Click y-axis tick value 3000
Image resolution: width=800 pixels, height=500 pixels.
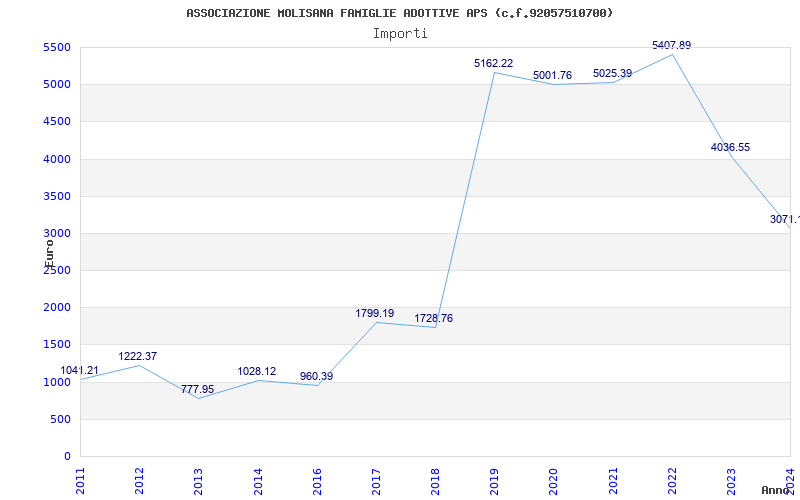coord(57,234)
